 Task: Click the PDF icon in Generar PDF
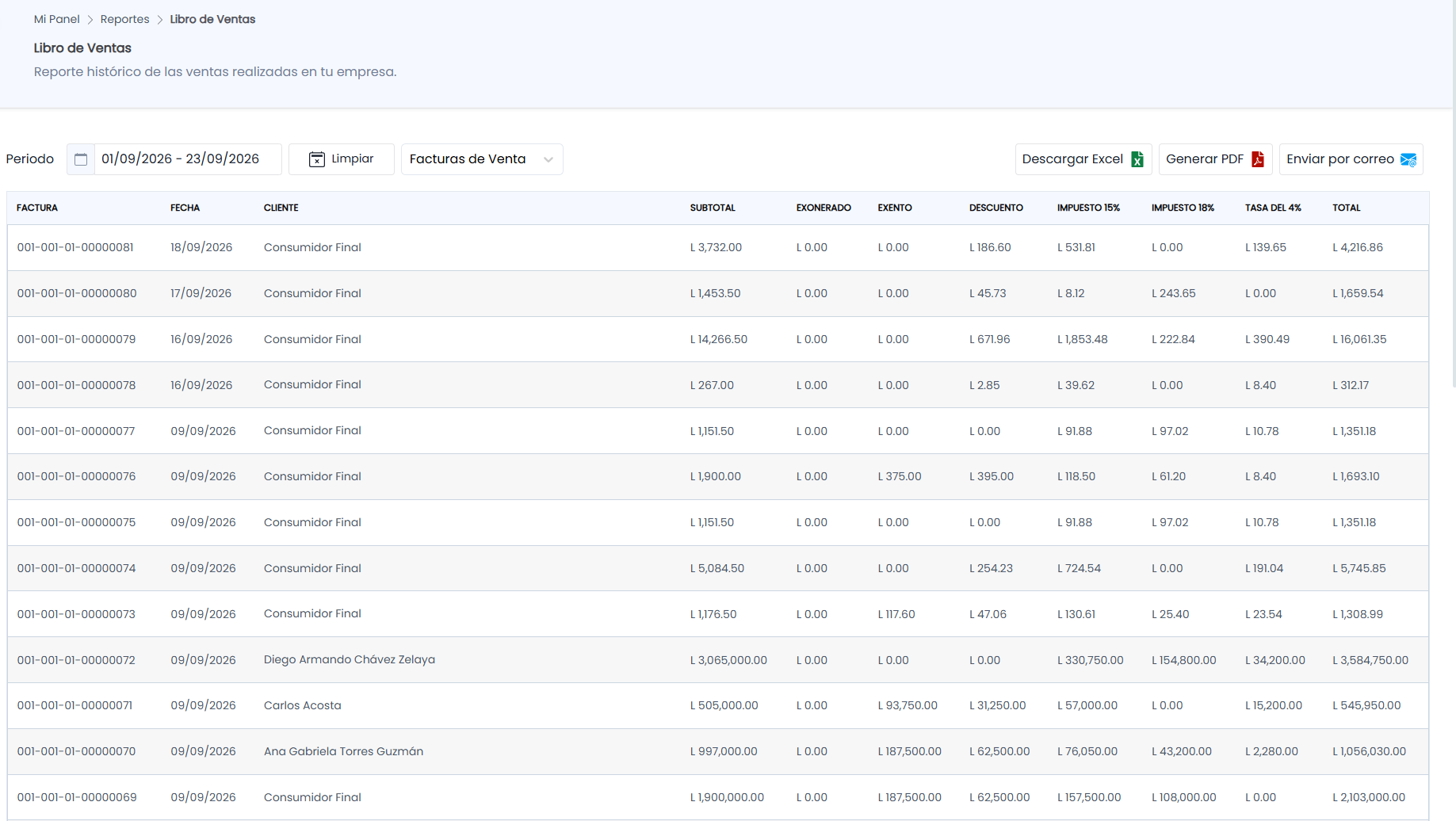pyautogui.click(x=1258, y=159)
